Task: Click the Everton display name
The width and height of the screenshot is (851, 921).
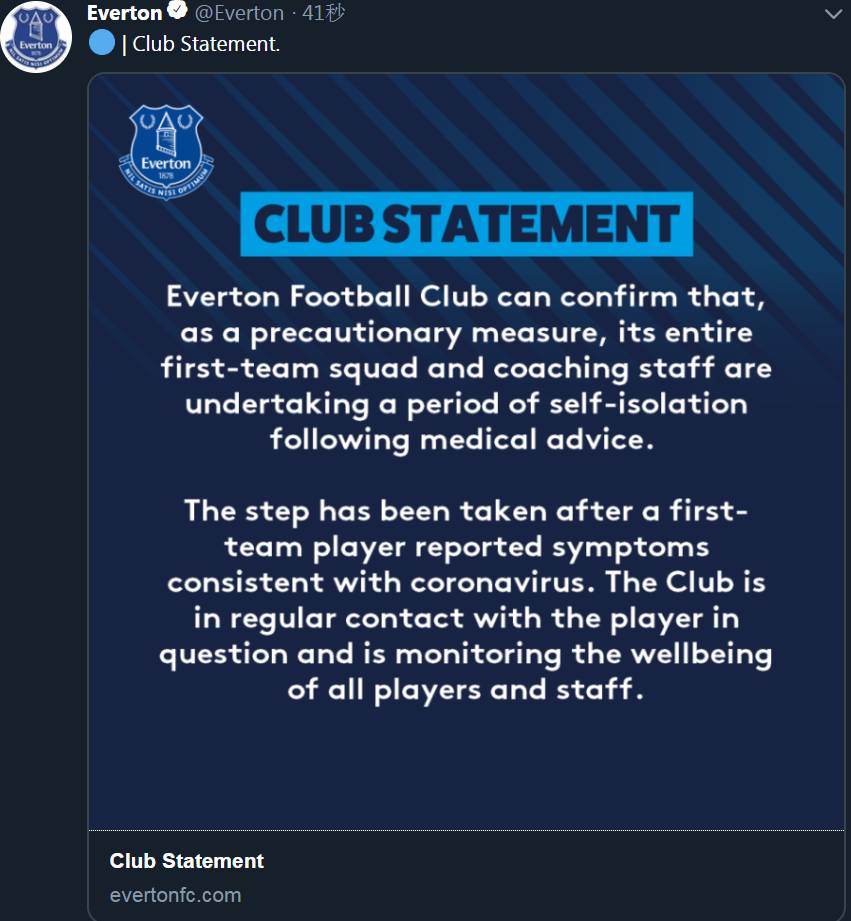Action: point(125,12)
